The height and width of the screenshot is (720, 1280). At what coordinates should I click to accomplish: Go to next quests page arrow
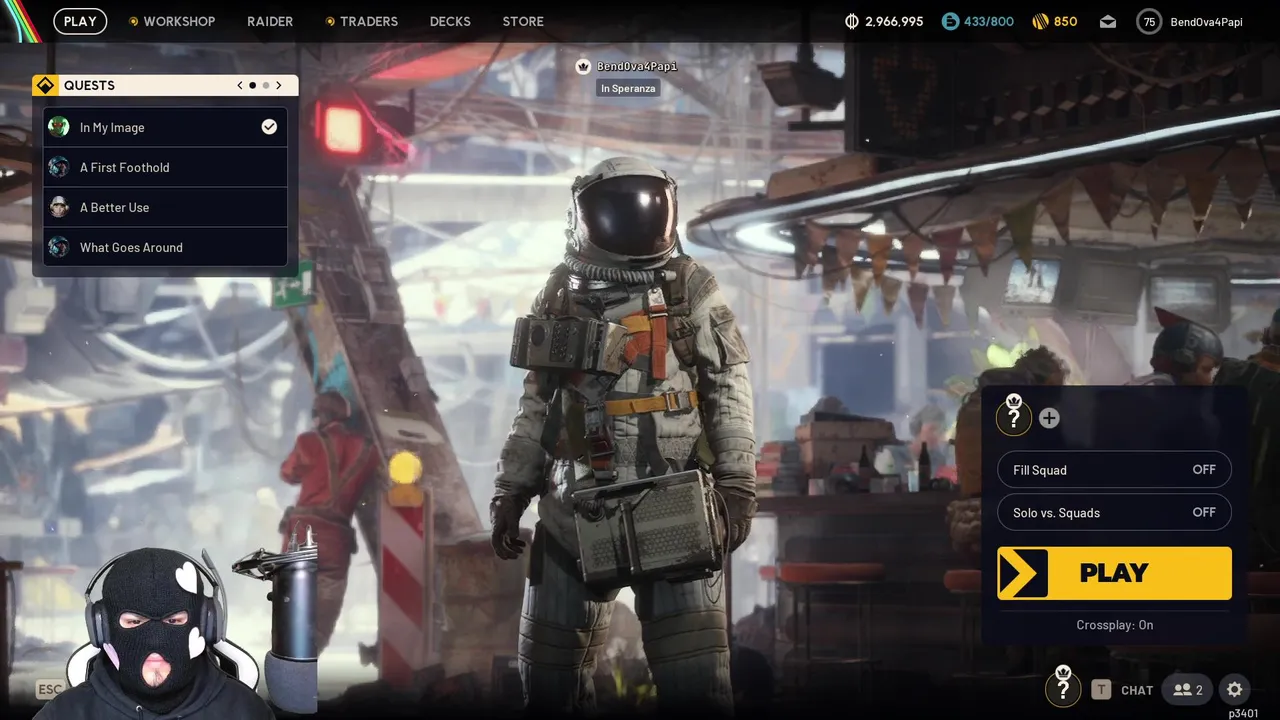click(x=279, y=85)
